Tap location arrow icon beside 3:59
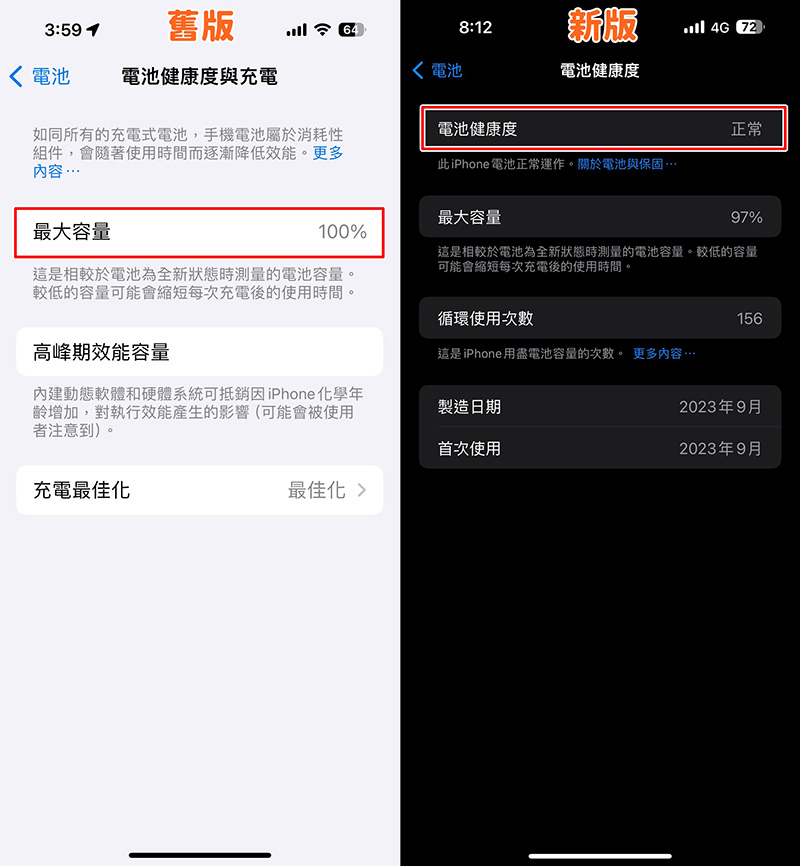The width and height of the screenshot is (800, 866). point(93,29)
